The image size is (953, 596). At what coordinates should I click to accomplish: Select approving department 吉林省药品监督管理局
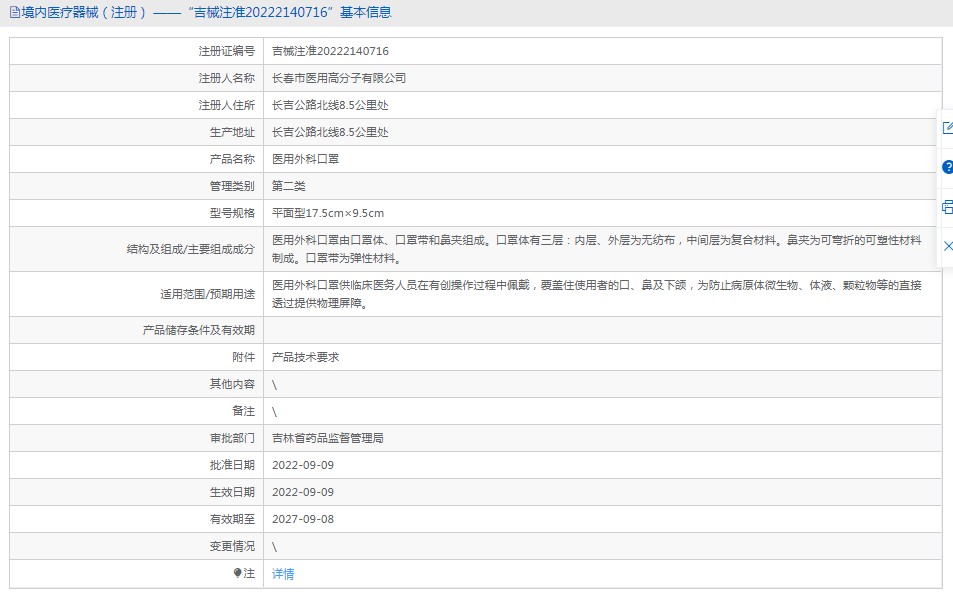point(328,438)
